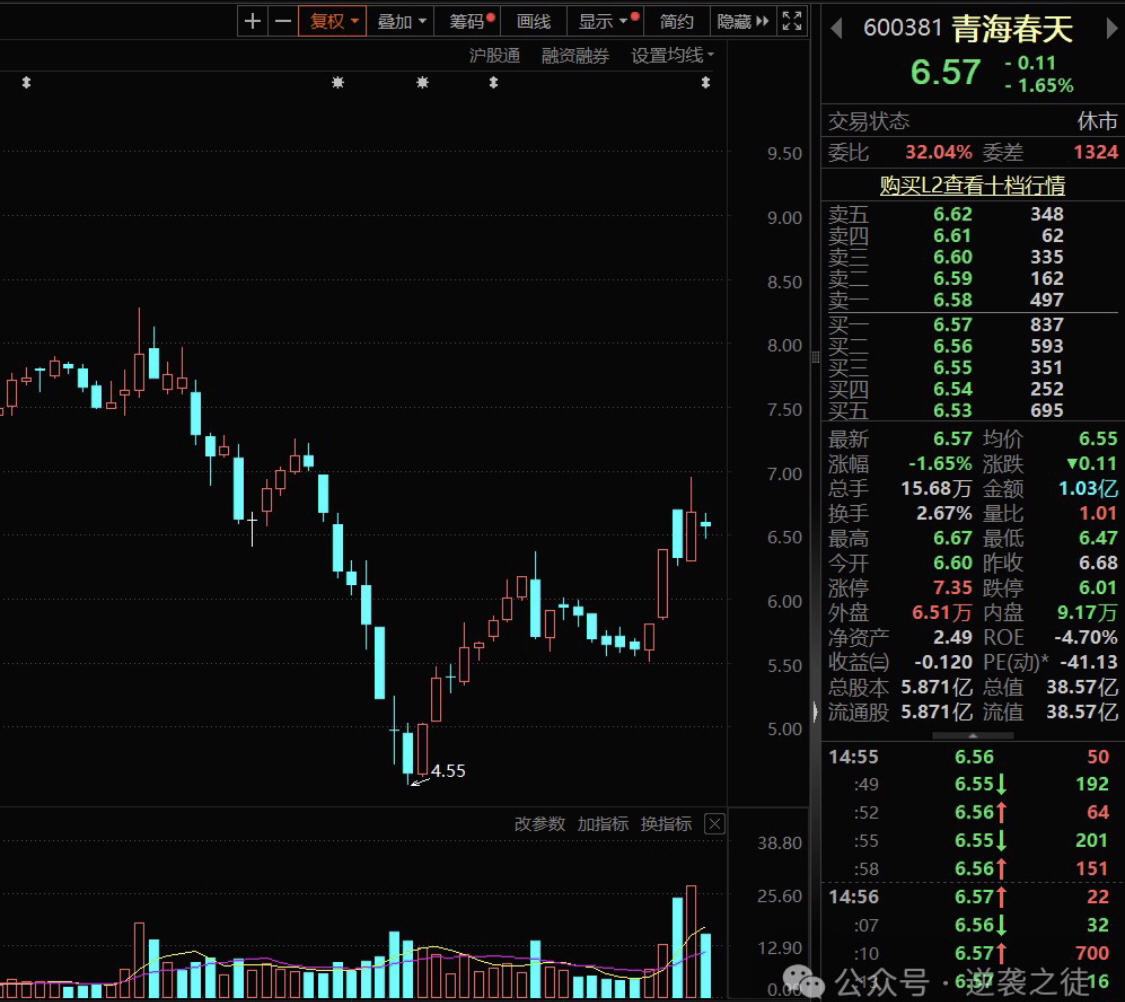
Task: Click the leftmost event marker above chart
Action: [27, 82]
